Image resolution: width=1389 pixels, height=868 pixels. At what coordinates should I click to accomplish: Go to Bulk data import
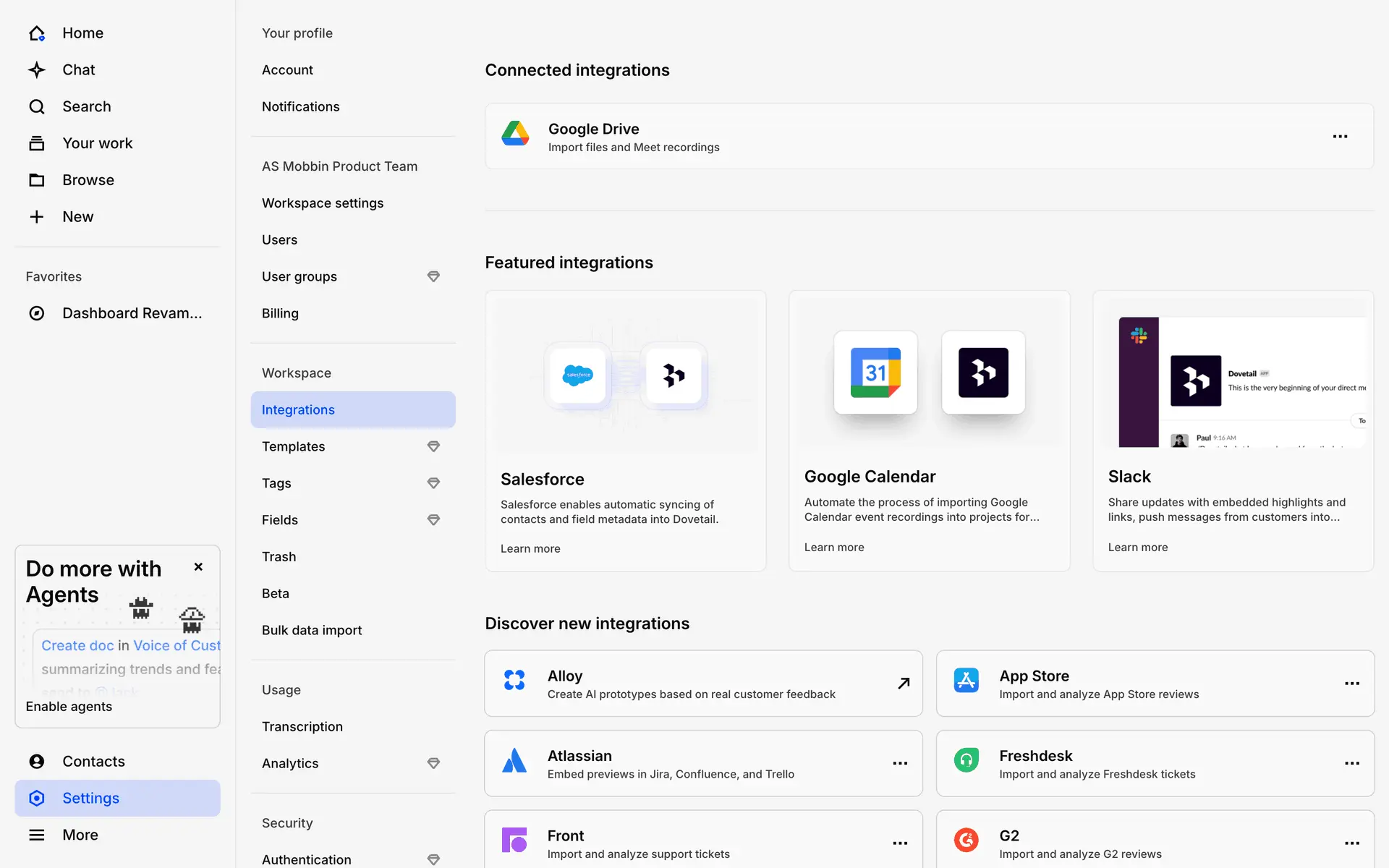(312, 630)
